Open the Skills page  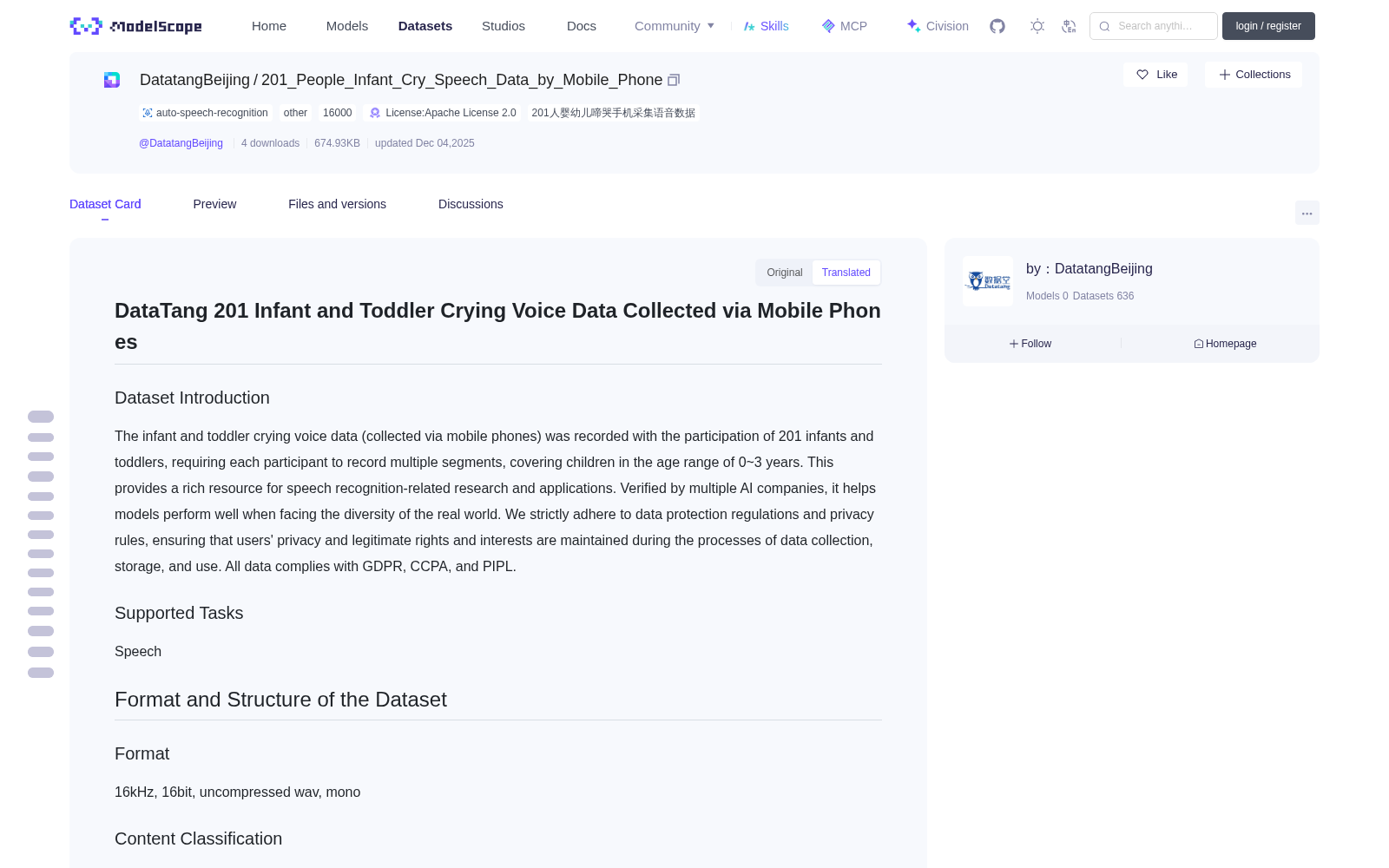(766, 26)
